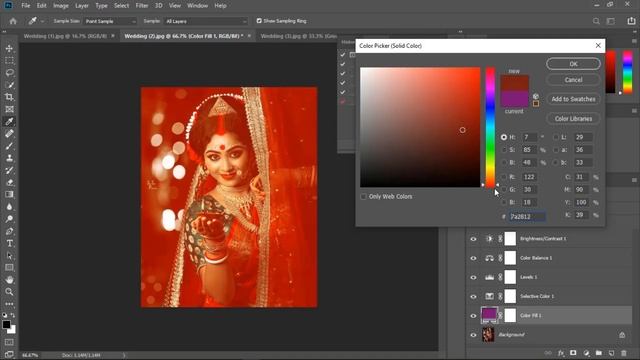
Task: Open the Layer menu
Action: click(x=82, y=6)
